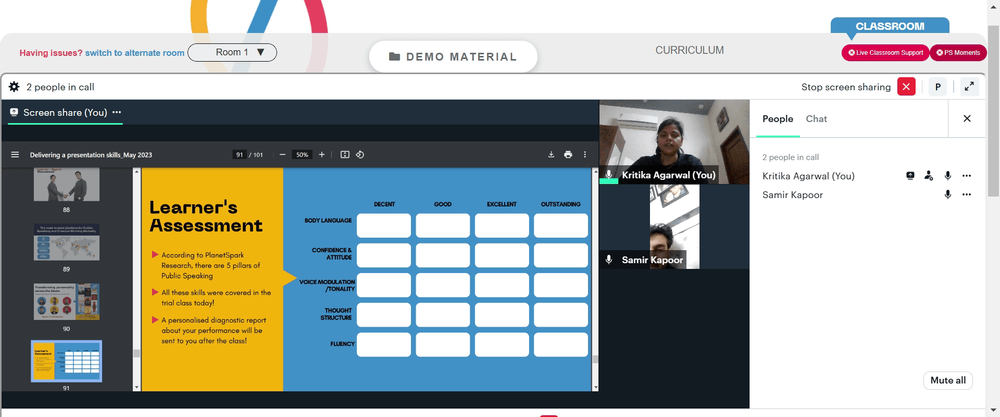The image size is (1000, 417).
Task: Open more options for Samir Kapoor
Action: tap(967, 194)
